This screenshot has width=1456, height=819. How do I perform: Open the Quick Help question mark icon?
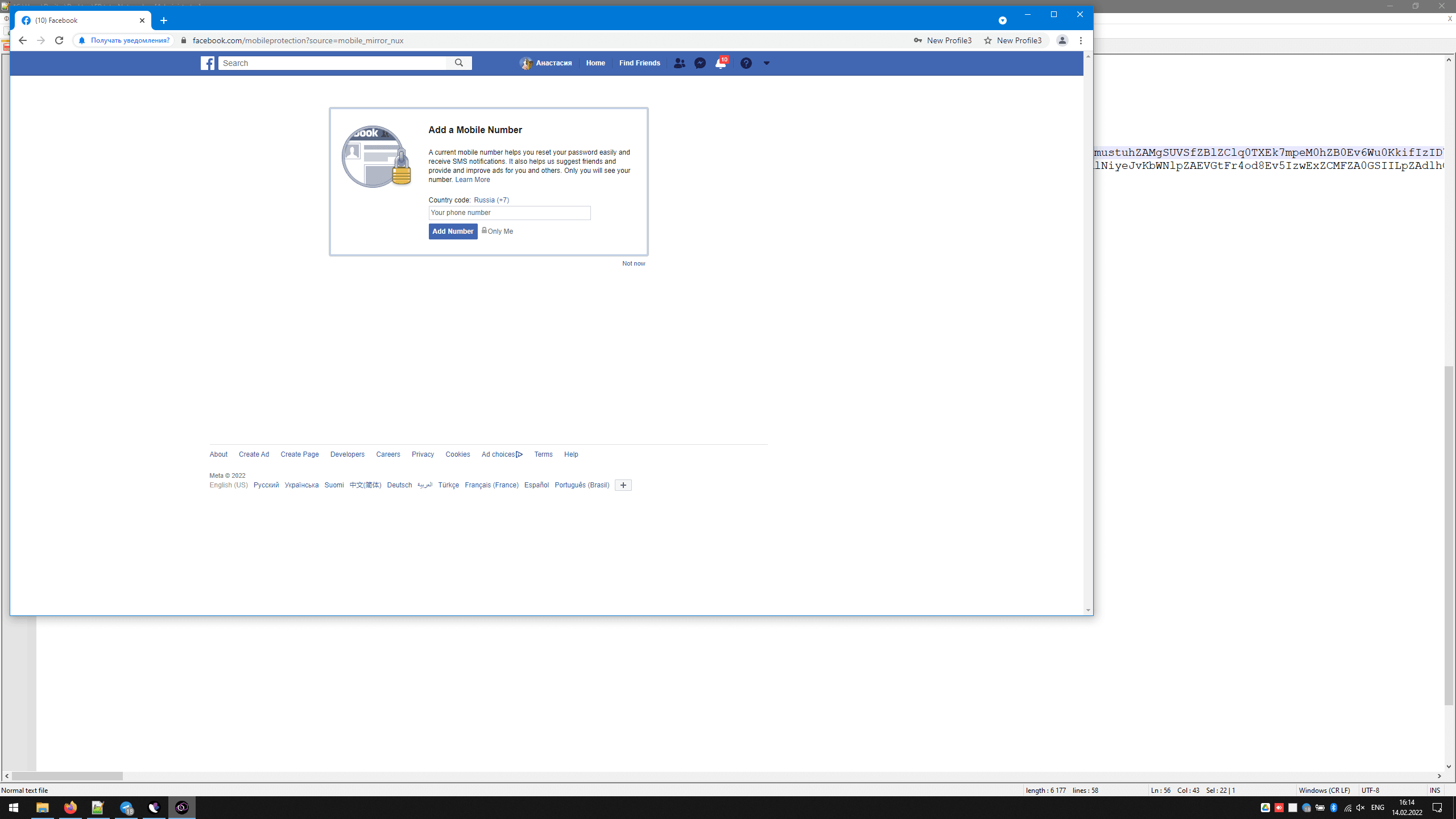tap(746, 63)
